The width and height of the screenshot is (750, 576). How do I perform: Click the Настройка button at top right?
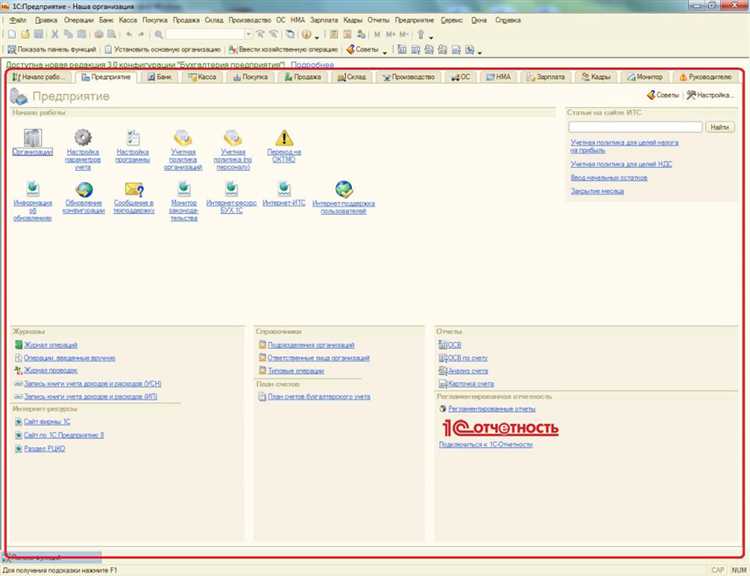[710, 95]
